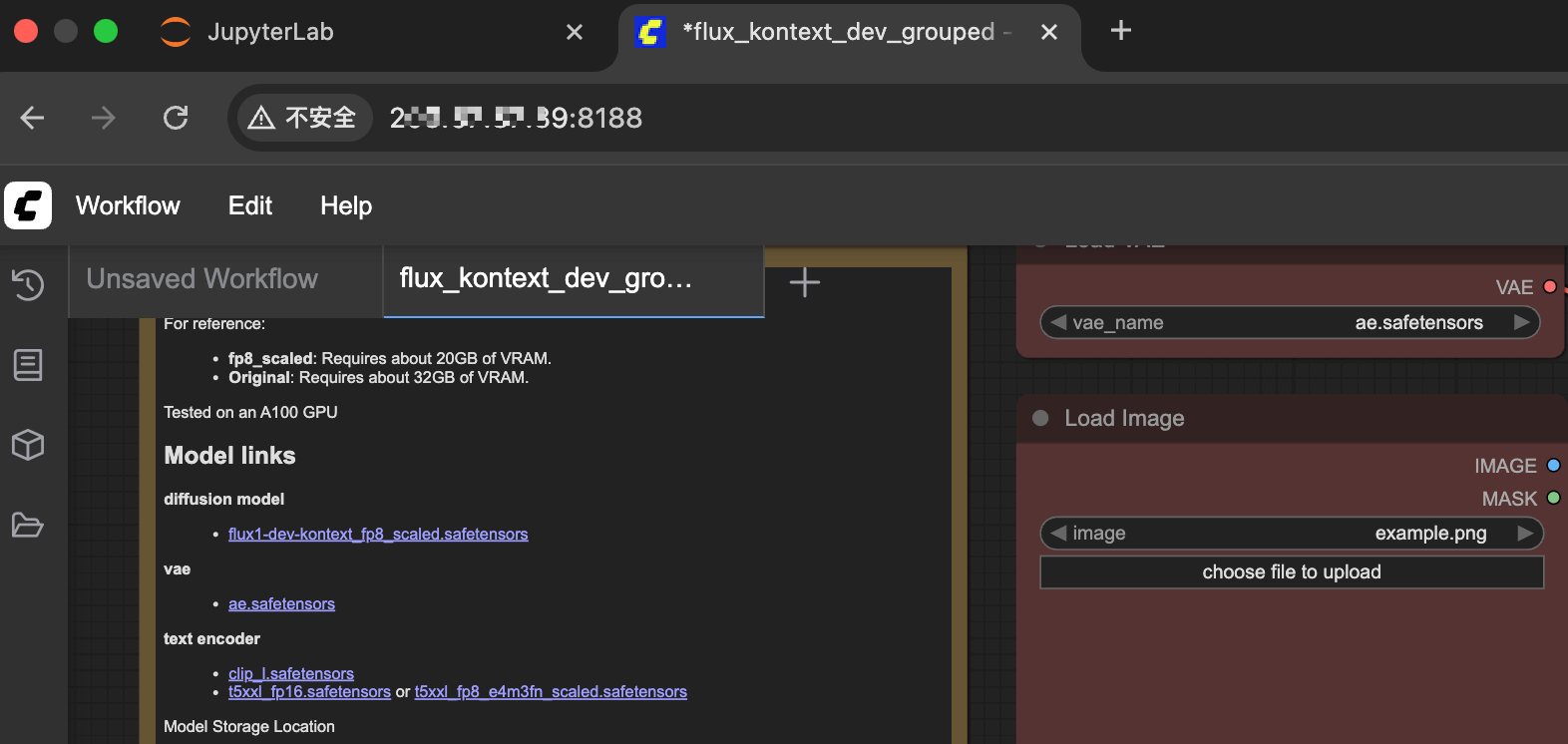Open the node library sidebar icon
1568x744 pixels.
tap(28, 365)
